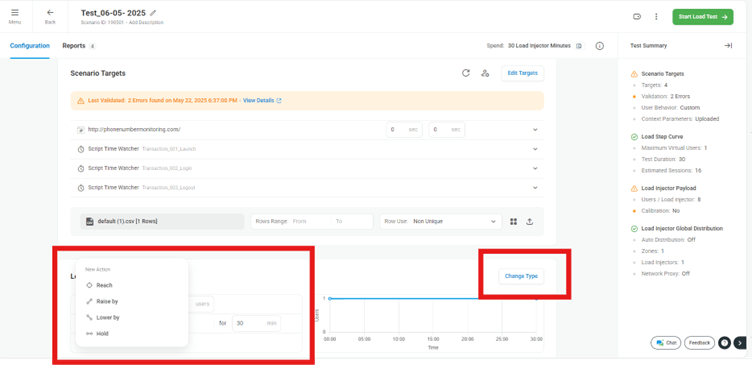The width and height of the screenshot is (752, 365).
Task: Edit test name with pencil icon
Action: point(153,12)
